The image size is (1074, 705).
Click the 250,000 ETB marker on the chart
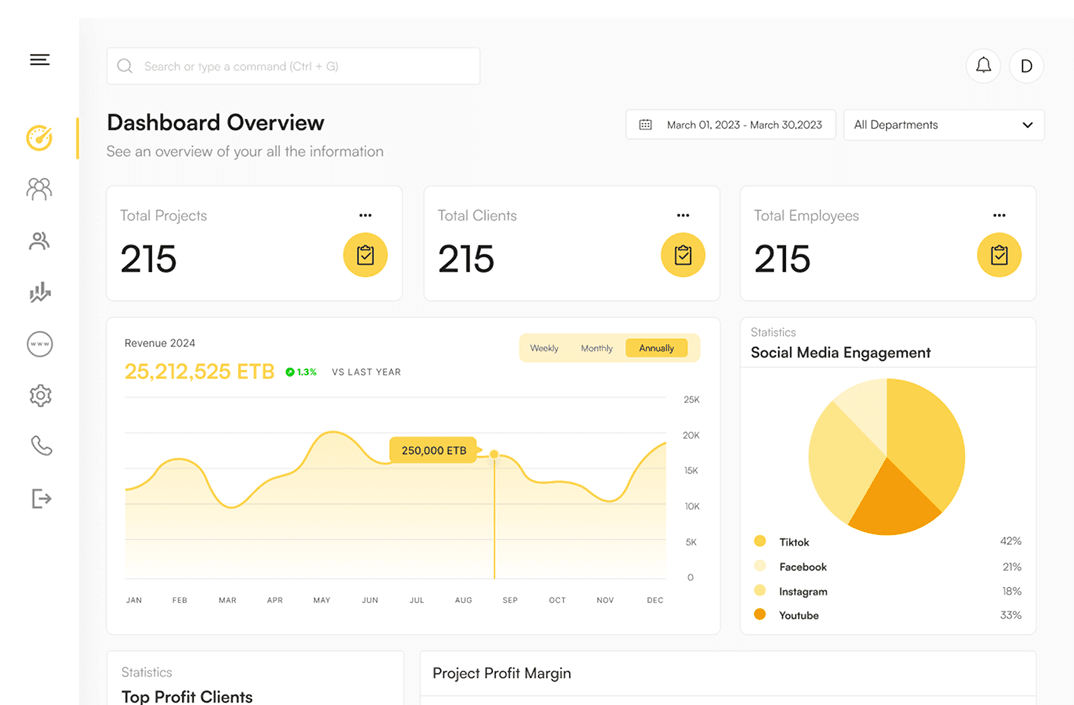[x=433, y=450]
